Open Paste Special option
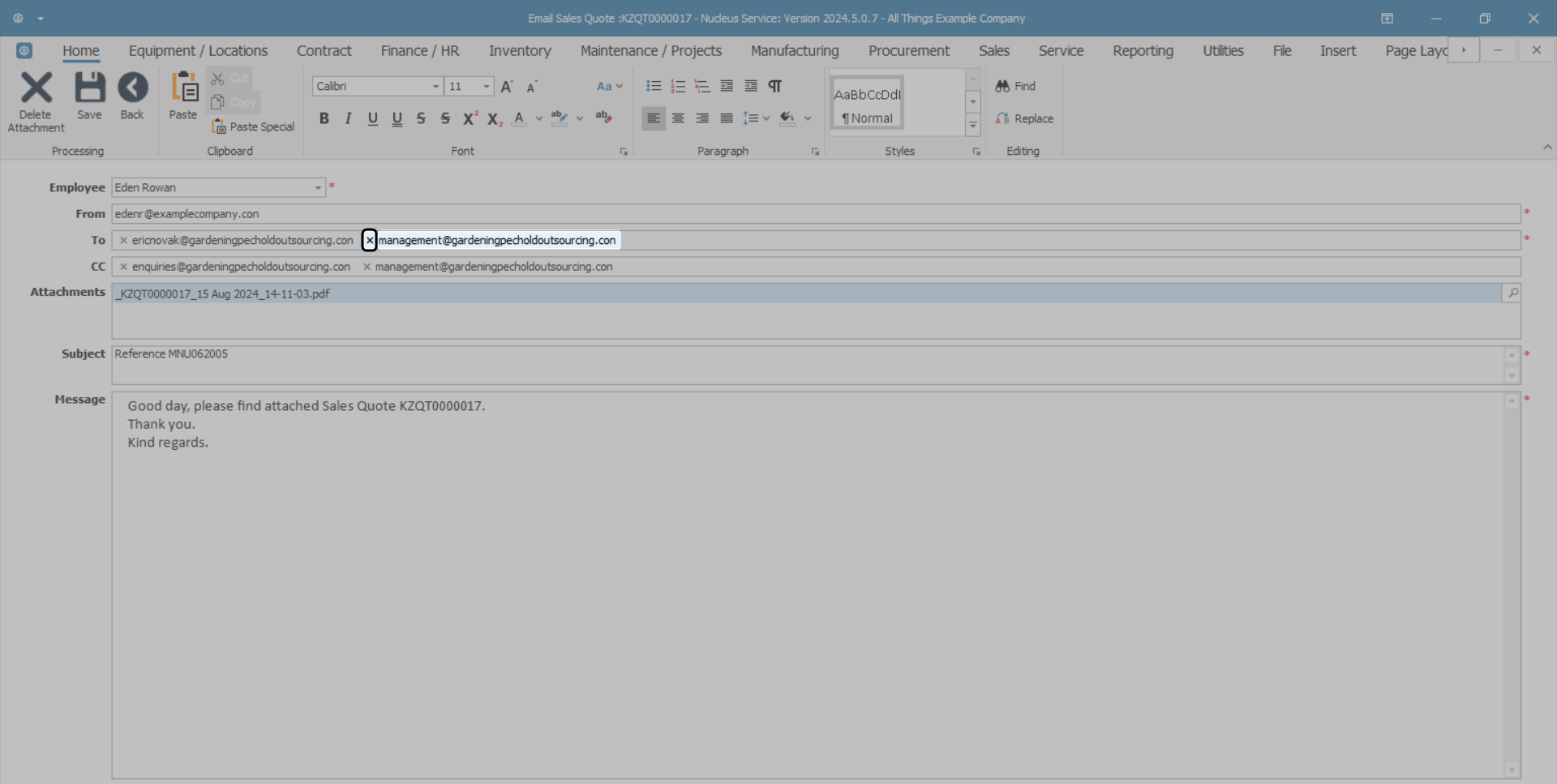Screen dimensions: 1557x784 (253, 126)
